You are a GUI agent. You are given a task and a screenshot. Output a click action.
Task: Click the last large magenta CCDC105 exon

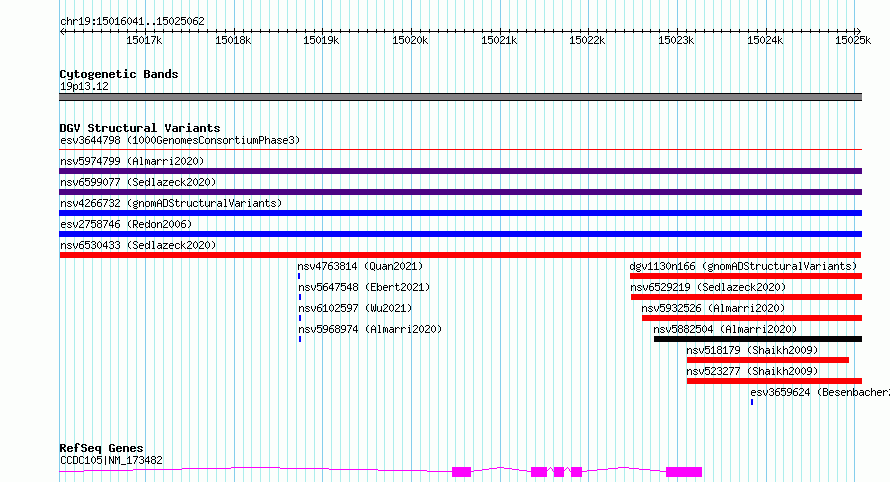[x=684, y=472]
